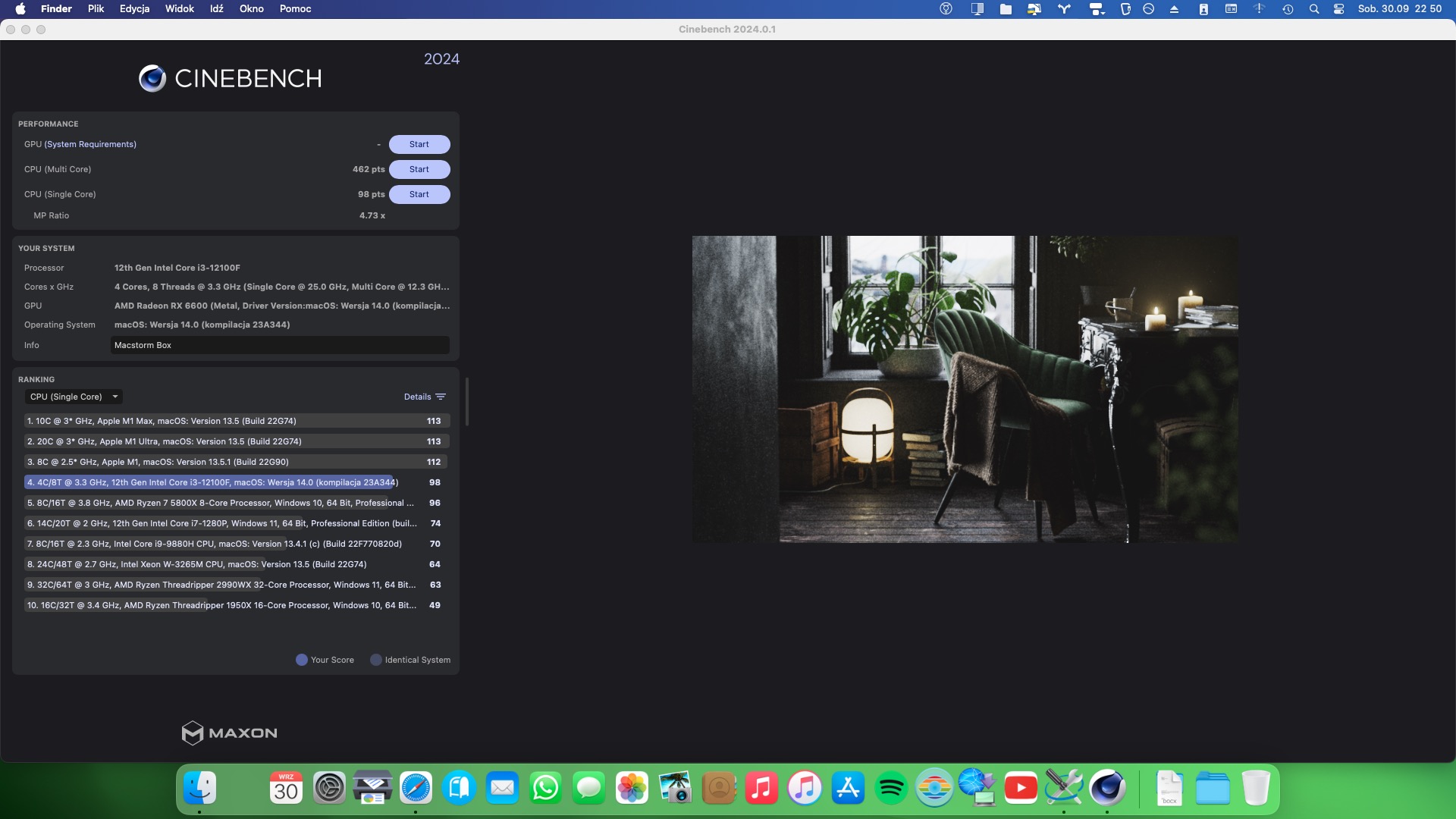Launch WhatsApp from the Dock
Screen dimensions: 1456x819
coord(545,788)
